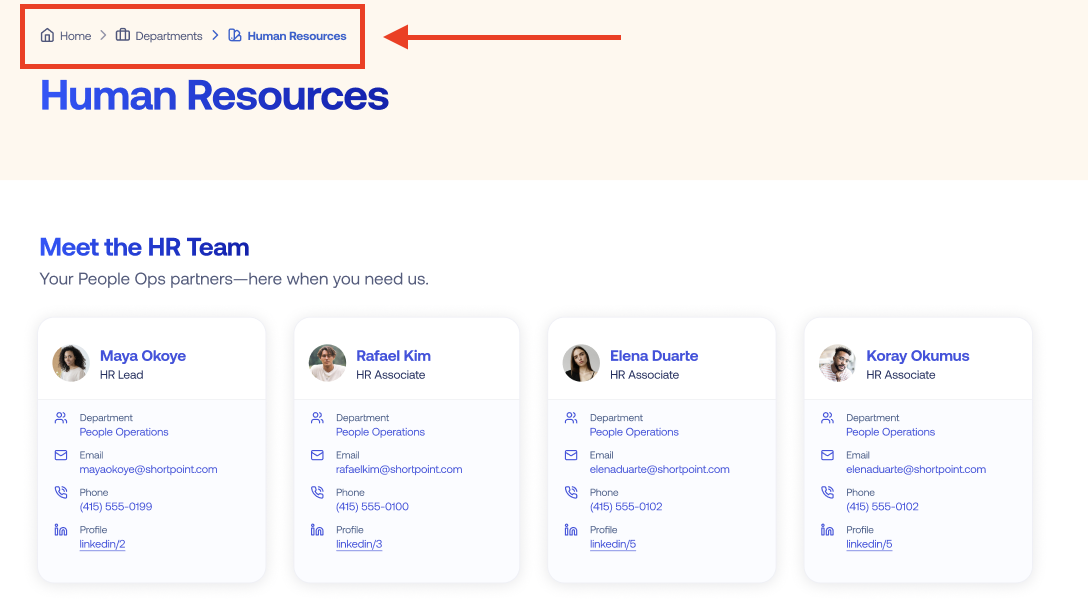
Task: Click Elena Duarte's profile photo
Action: 581,363
